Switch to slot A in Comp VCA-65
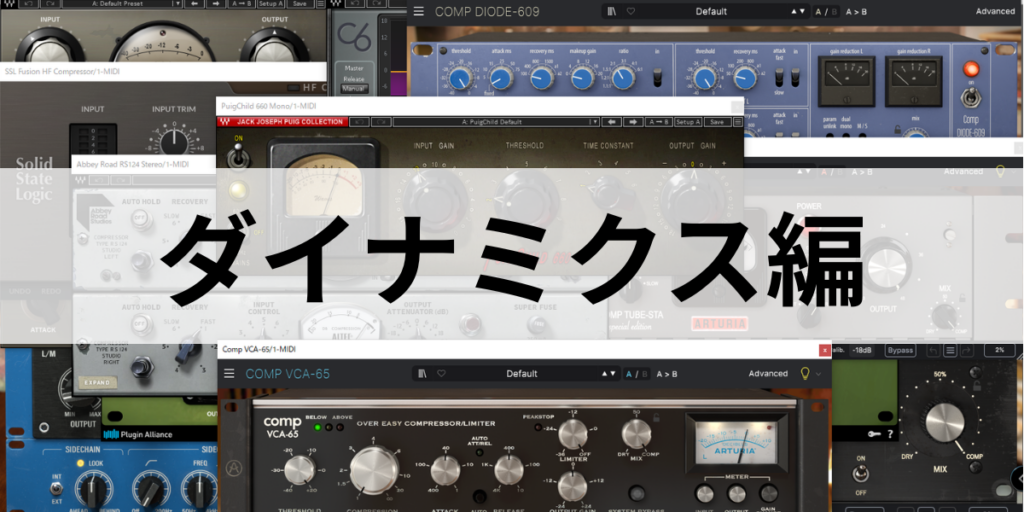The height and width of the screenshot is (512, 1024). coord(629,374)
